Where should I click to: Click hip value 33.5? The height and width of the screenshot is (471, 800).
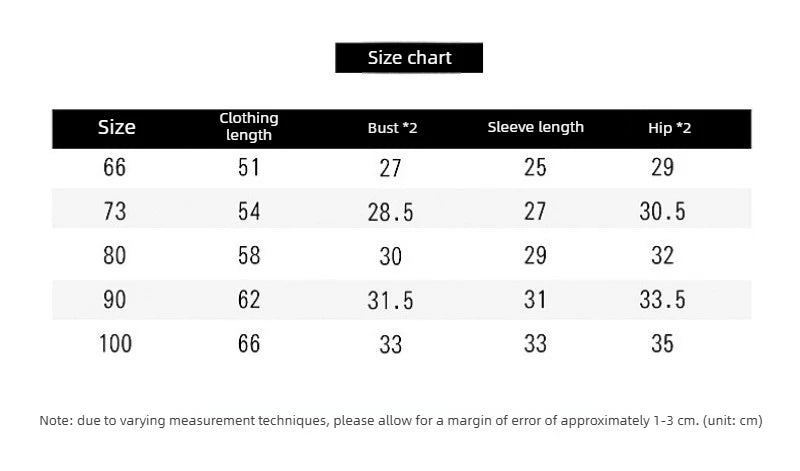point(662,300)
